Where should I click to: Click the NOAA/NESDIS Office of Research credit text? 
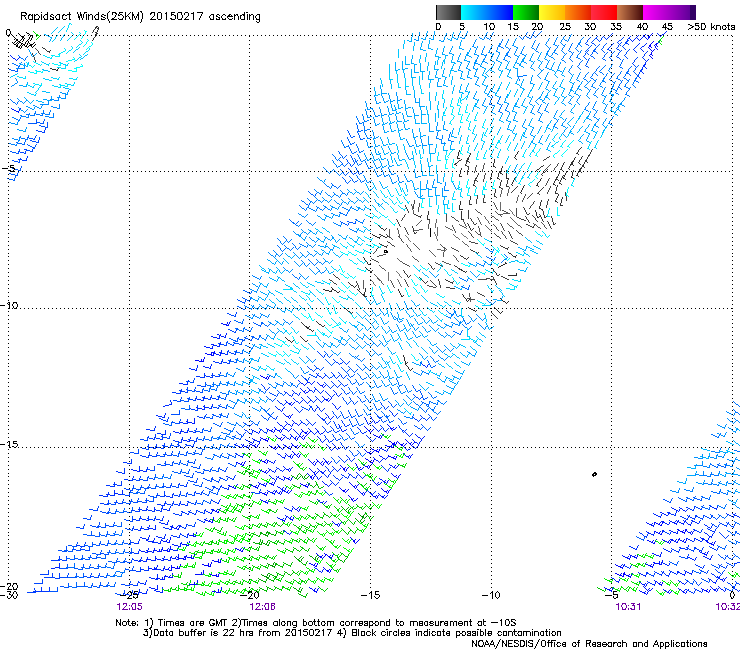589,644
